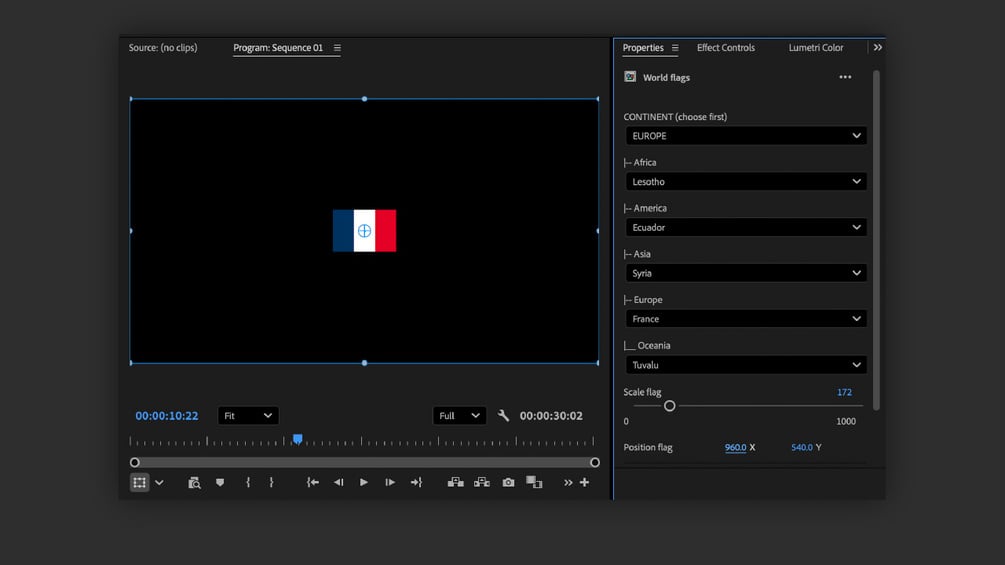The height and width of the screenshot is (565, 1005).
Task: Click Position flag Y value 540.0
Action: coord(802,447)
